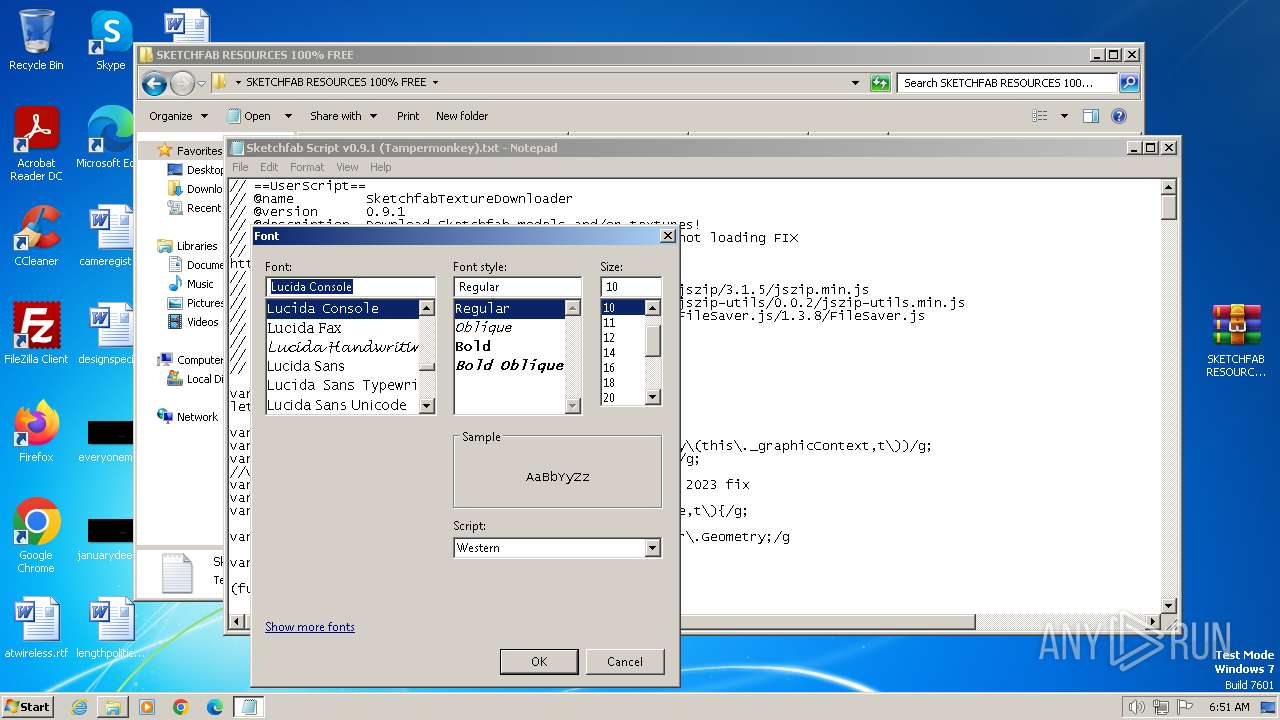
Task: Open Windows Media Player taskbar icon
Action: (147, 707)
